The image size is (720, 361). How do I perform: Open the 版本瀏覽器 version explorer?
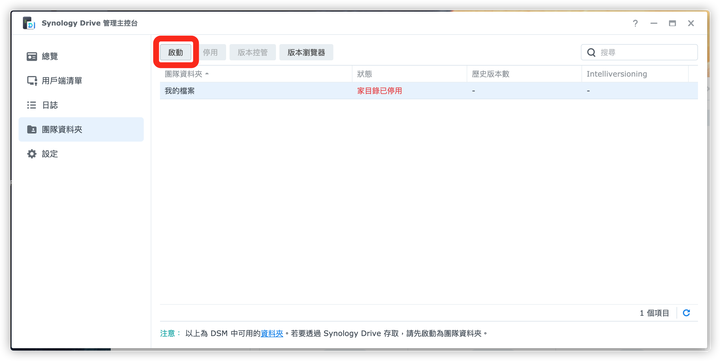[x=306, y=52]
